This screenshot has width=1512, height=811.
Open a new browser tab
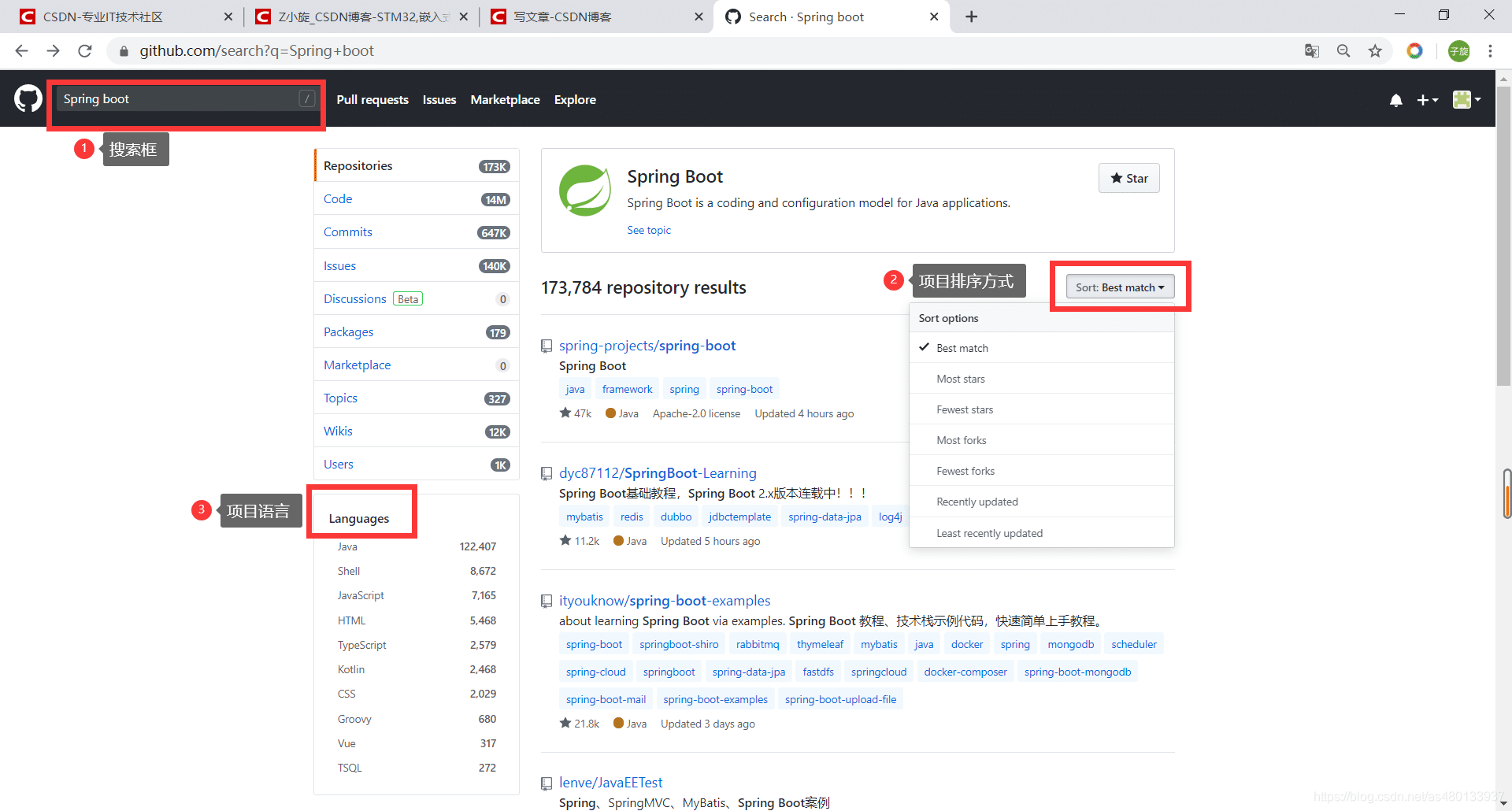(x=971, y=17)
